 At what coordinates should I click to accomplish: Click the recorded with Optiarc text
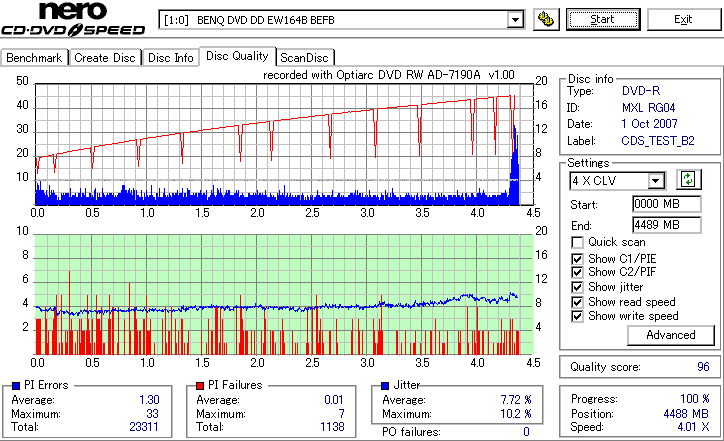(x=389, y=75)
